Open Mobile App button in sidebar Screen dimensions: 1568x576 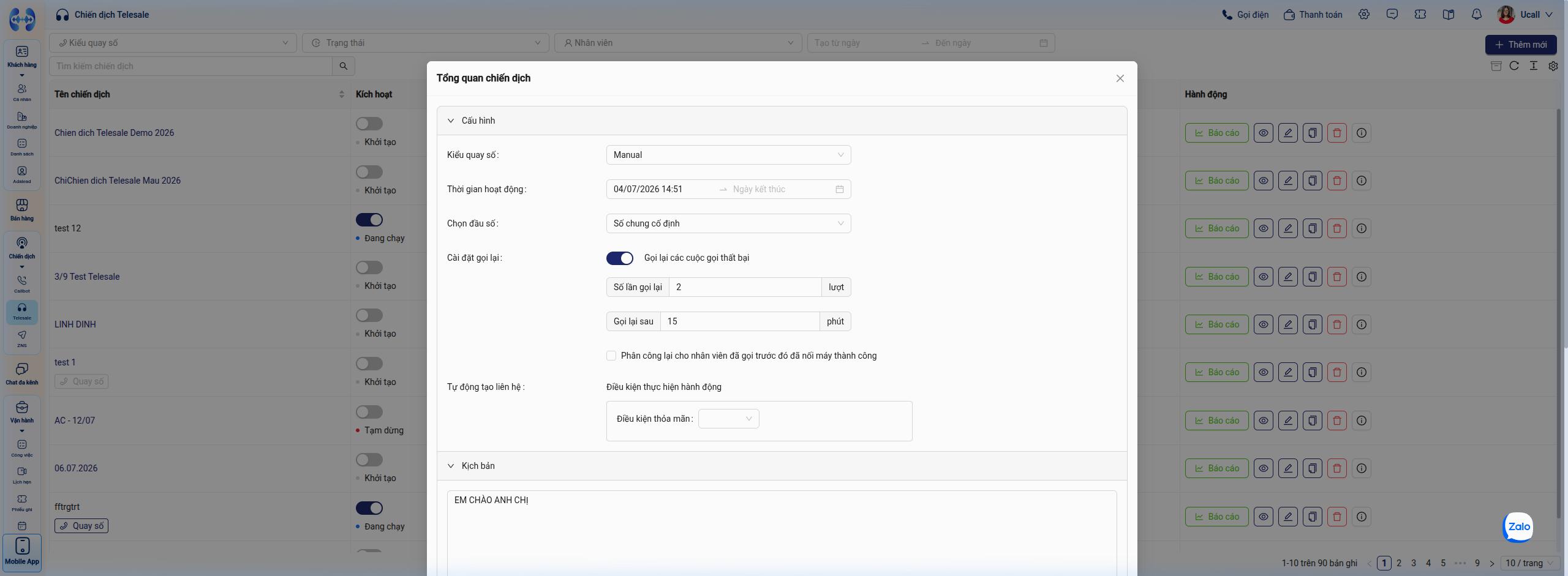tap(22, 553)
